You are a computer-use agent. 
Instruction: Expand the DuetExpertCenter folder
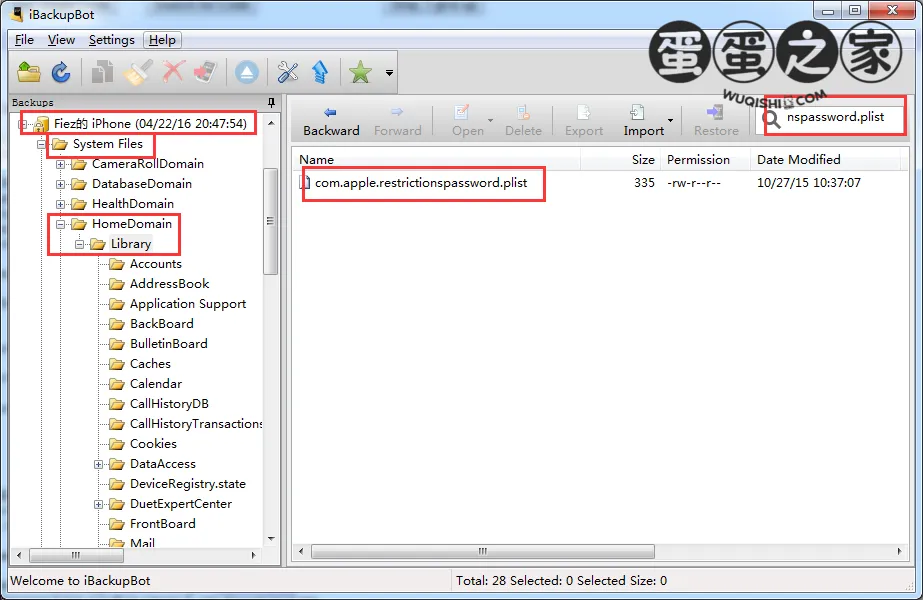pos(98,505)
